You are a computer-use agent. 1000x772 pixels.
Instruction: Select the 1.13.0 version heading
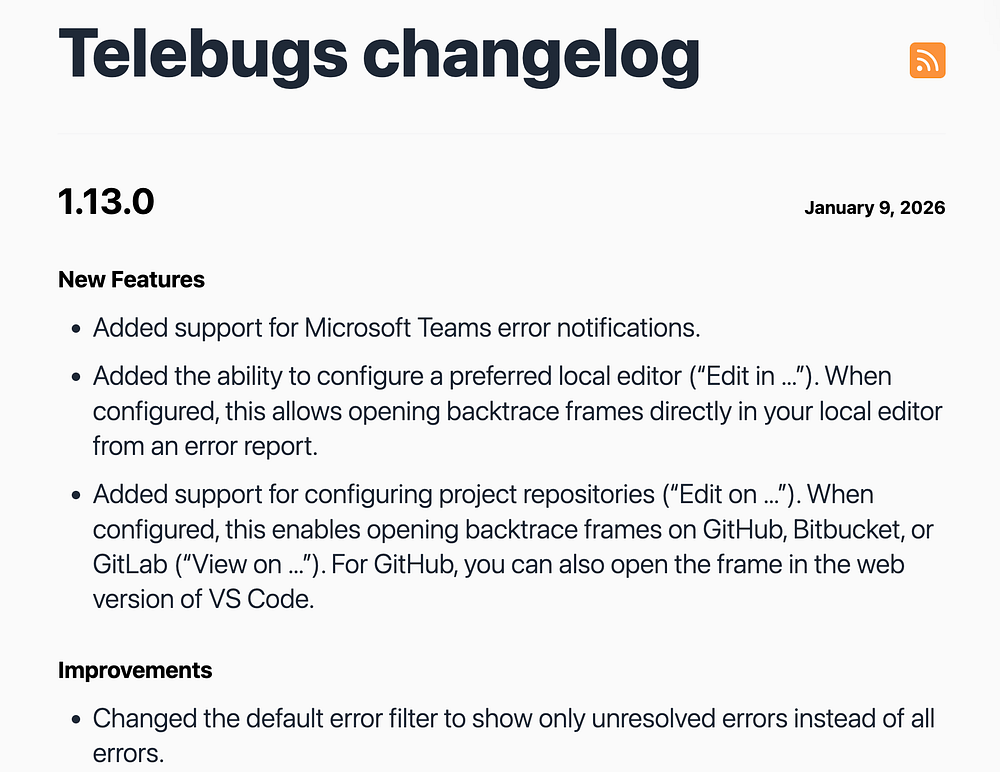pos(106,202)
